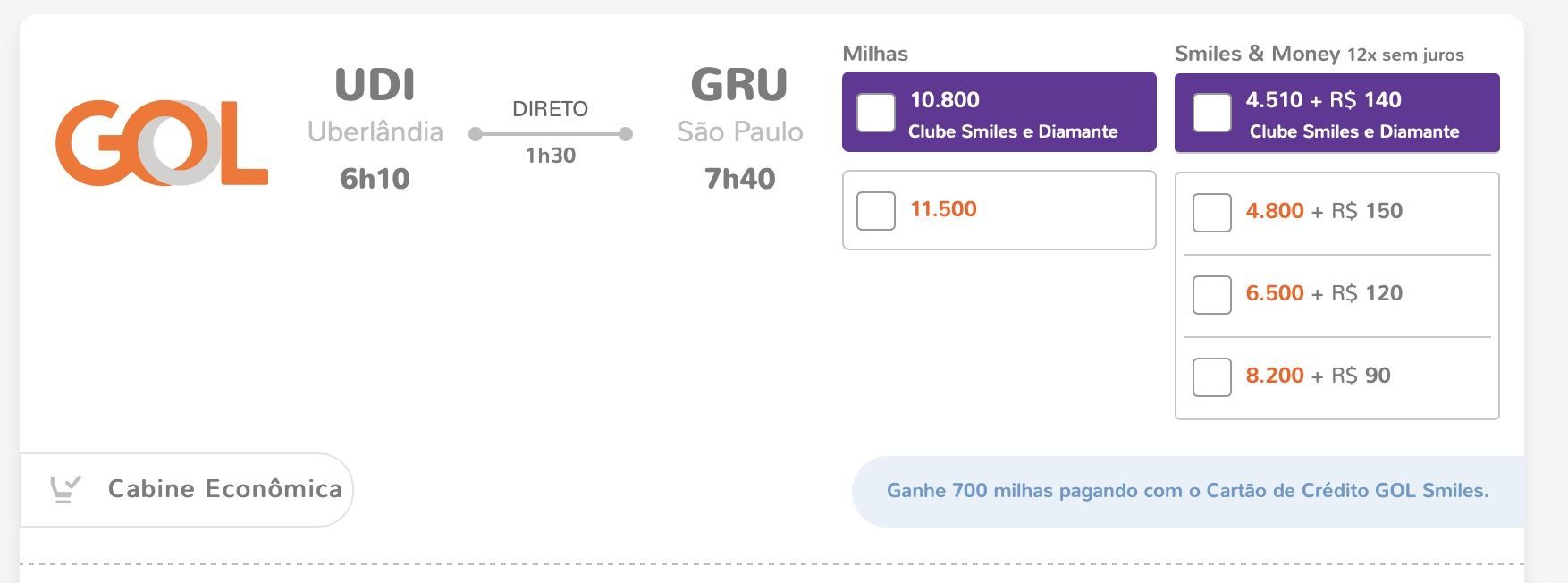Click the 6h10 departure time

375,179
